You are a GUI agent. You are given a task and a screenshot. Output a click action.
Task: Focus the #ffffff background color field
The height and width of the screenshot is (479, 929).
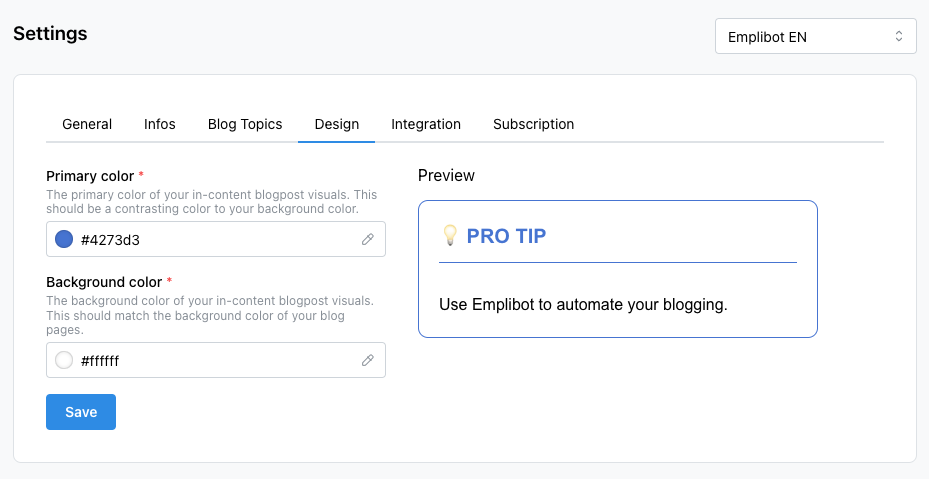[x=216, y=360]
